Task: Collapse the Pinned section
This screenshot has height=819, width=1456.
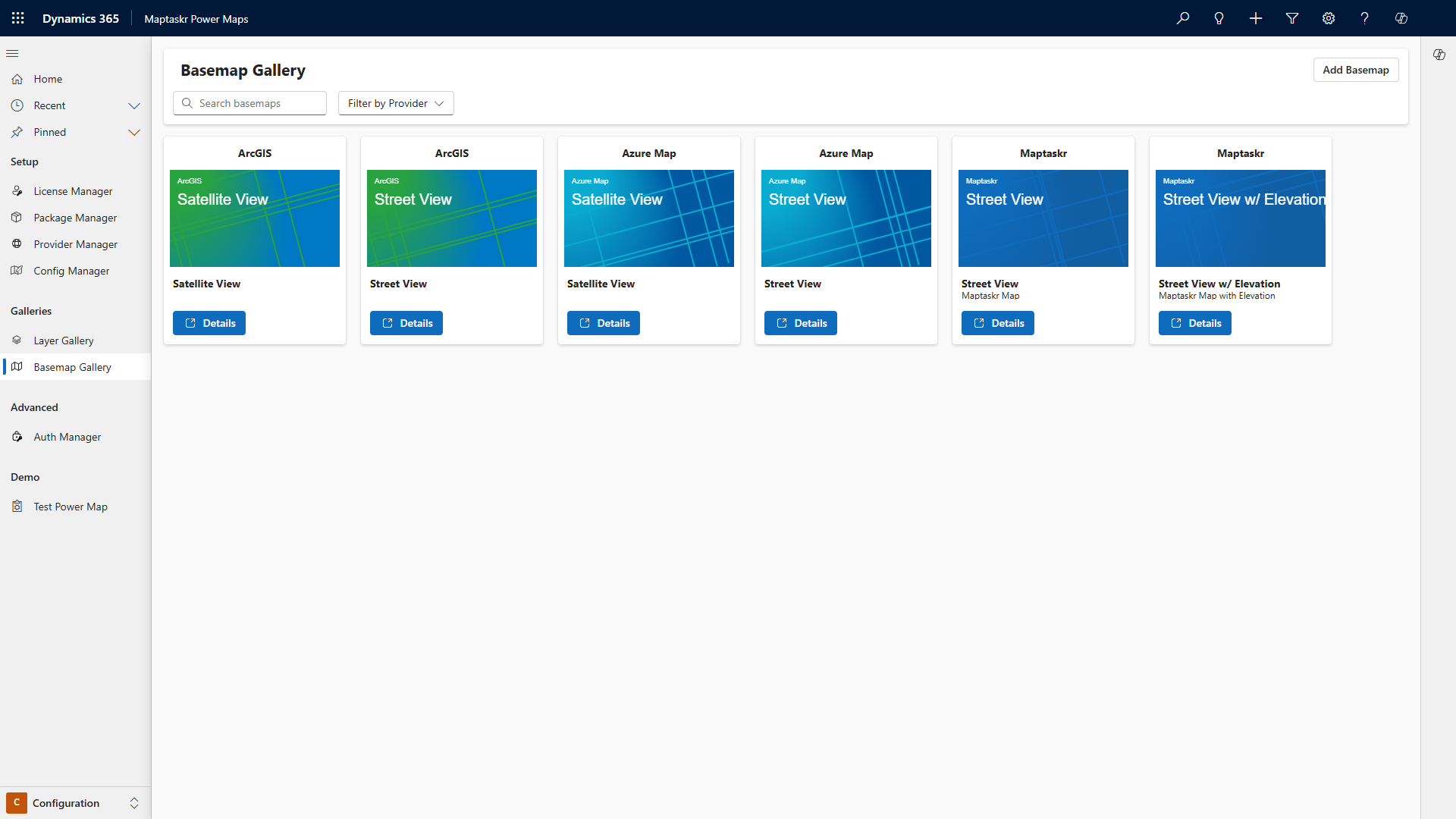Action: click(x=134, y=132)
